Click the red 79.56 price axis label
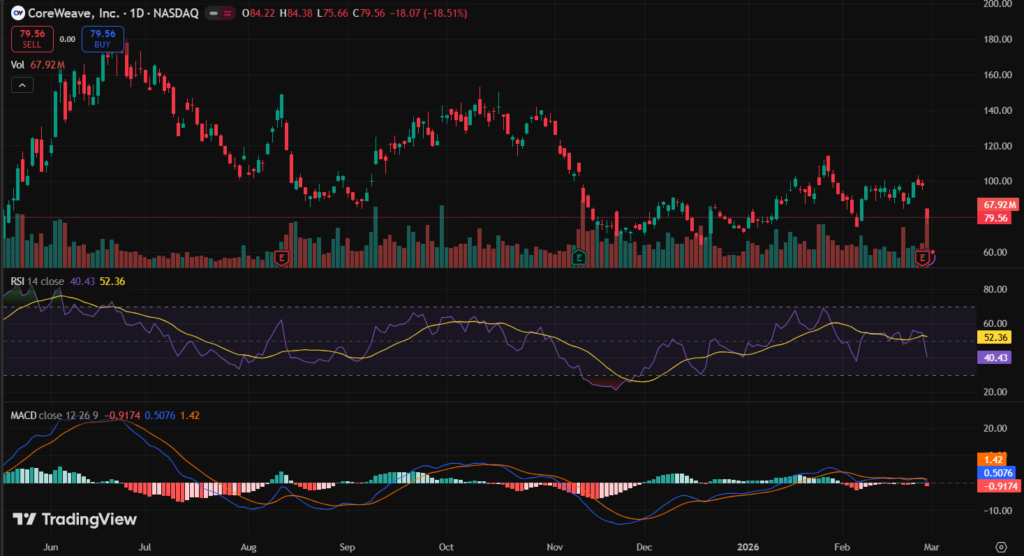This screenshot has height=556, width=1024. (995, 217)
